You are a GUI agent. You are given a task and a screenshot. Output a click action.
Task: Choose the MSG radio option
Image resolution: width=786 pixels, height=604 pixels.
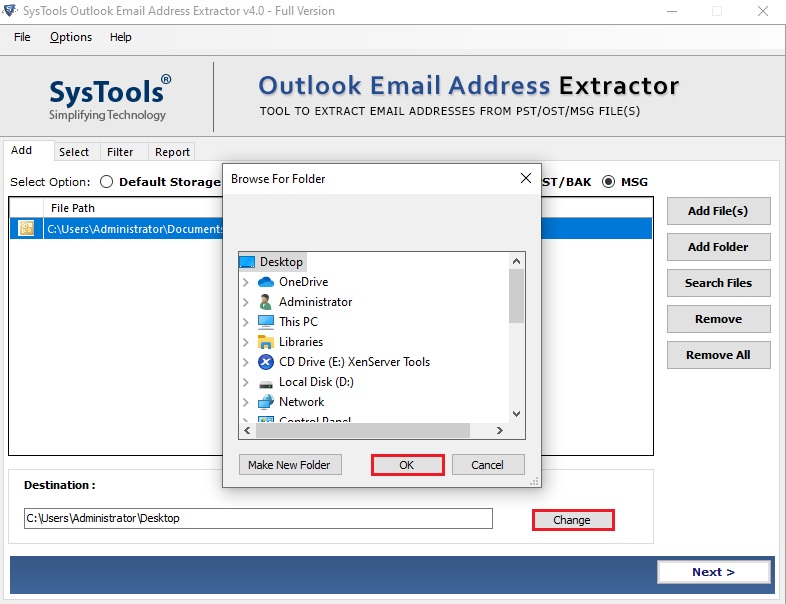click(608, 182)
